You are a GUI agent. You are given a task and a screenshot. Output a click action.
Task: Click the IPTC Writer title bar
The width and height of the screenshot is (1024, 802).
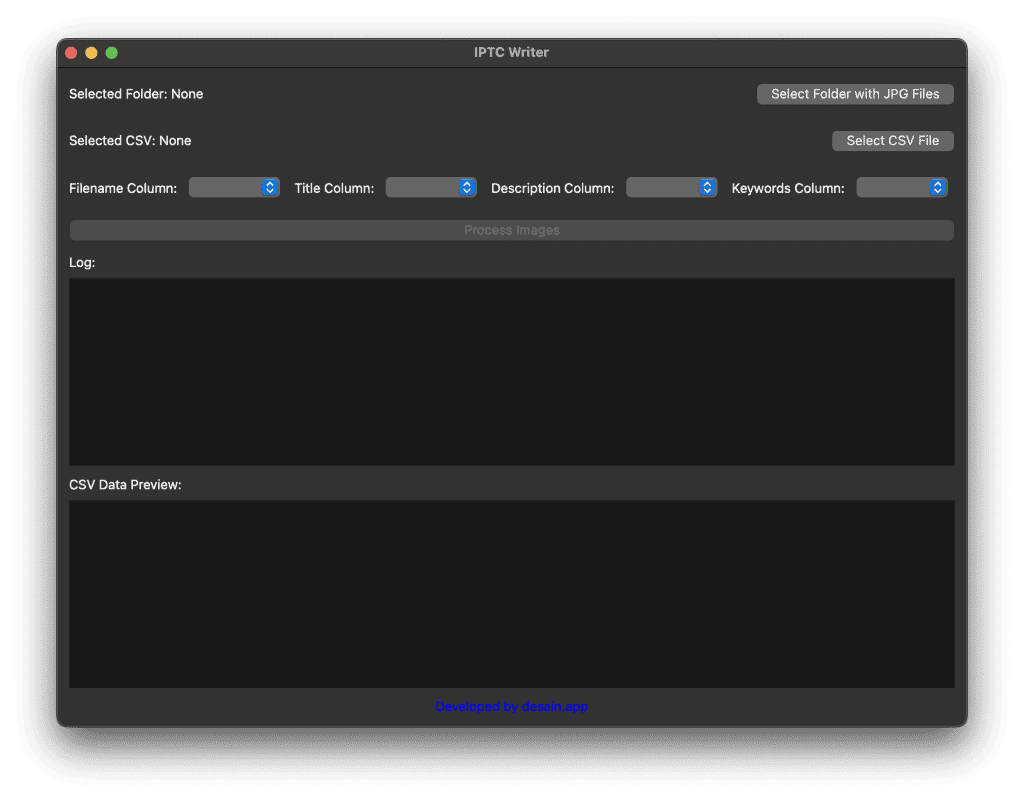pos(511,52)
